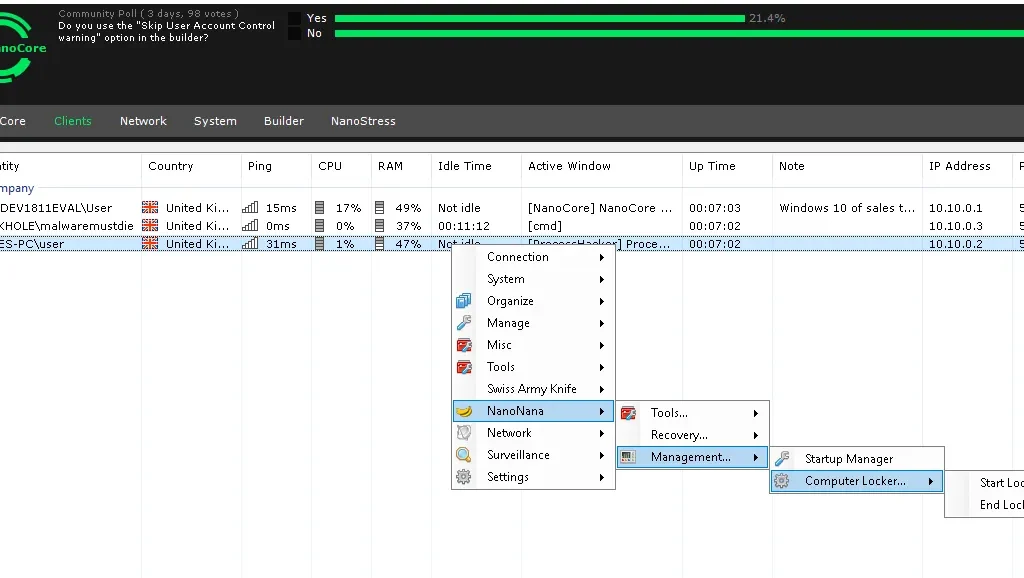Expand the Settings submenu arrow
The height and width of the screenshot is (578, 1024).
pos(602,477)
